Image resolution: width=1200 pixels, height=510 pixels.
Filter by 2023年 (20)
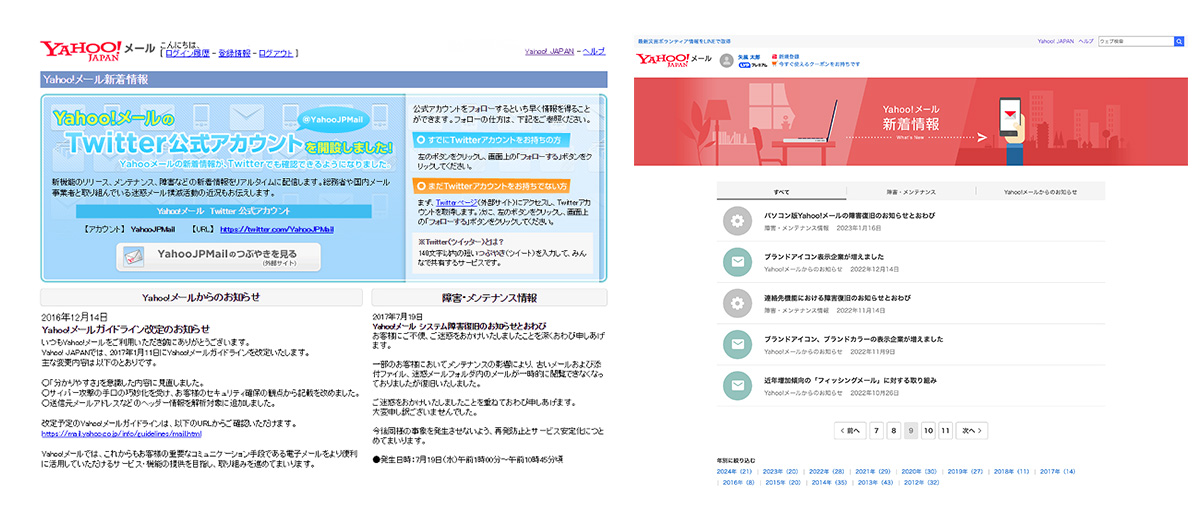tap(780, 471)
